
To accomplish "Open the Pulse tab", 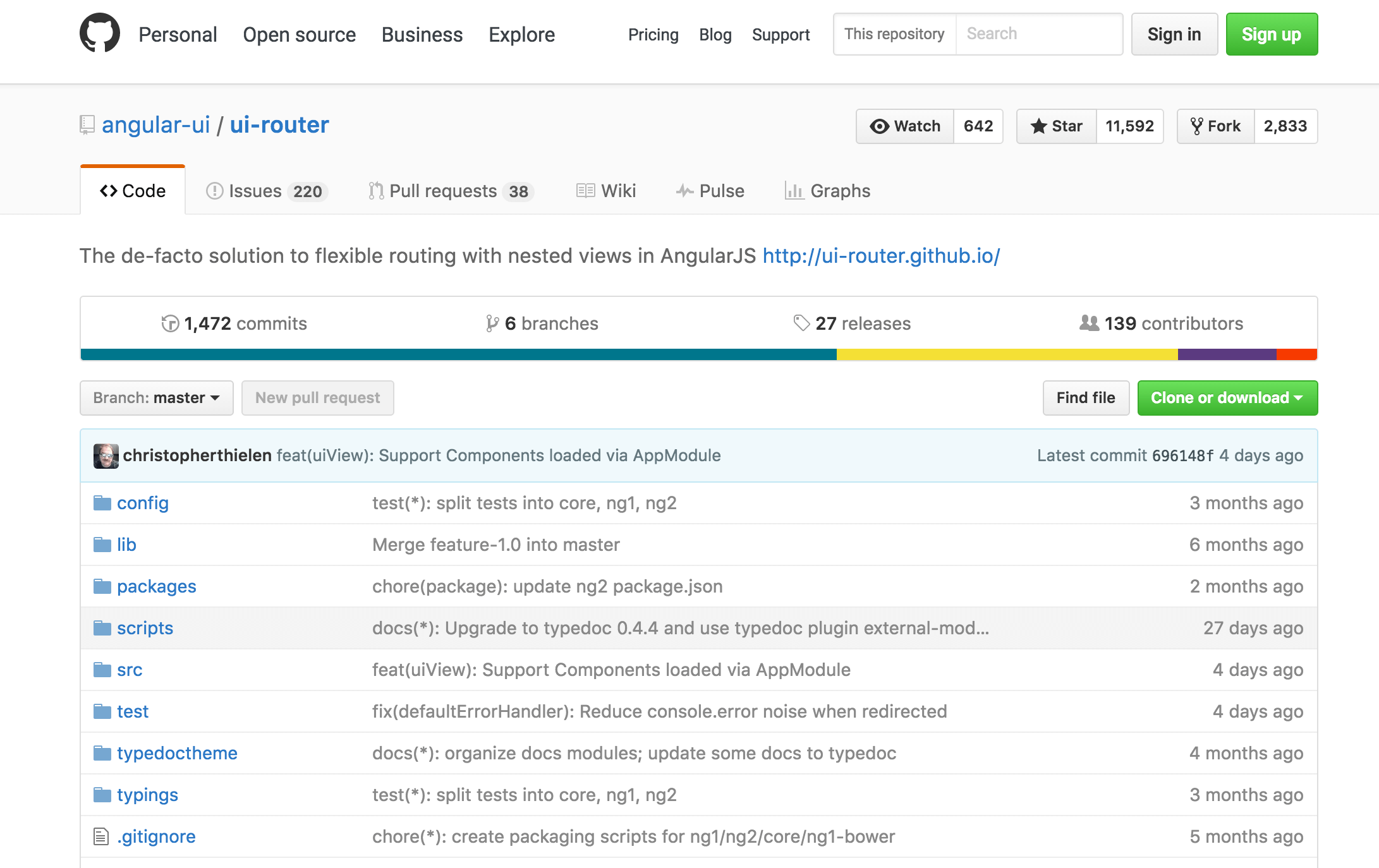I will 710,191.
